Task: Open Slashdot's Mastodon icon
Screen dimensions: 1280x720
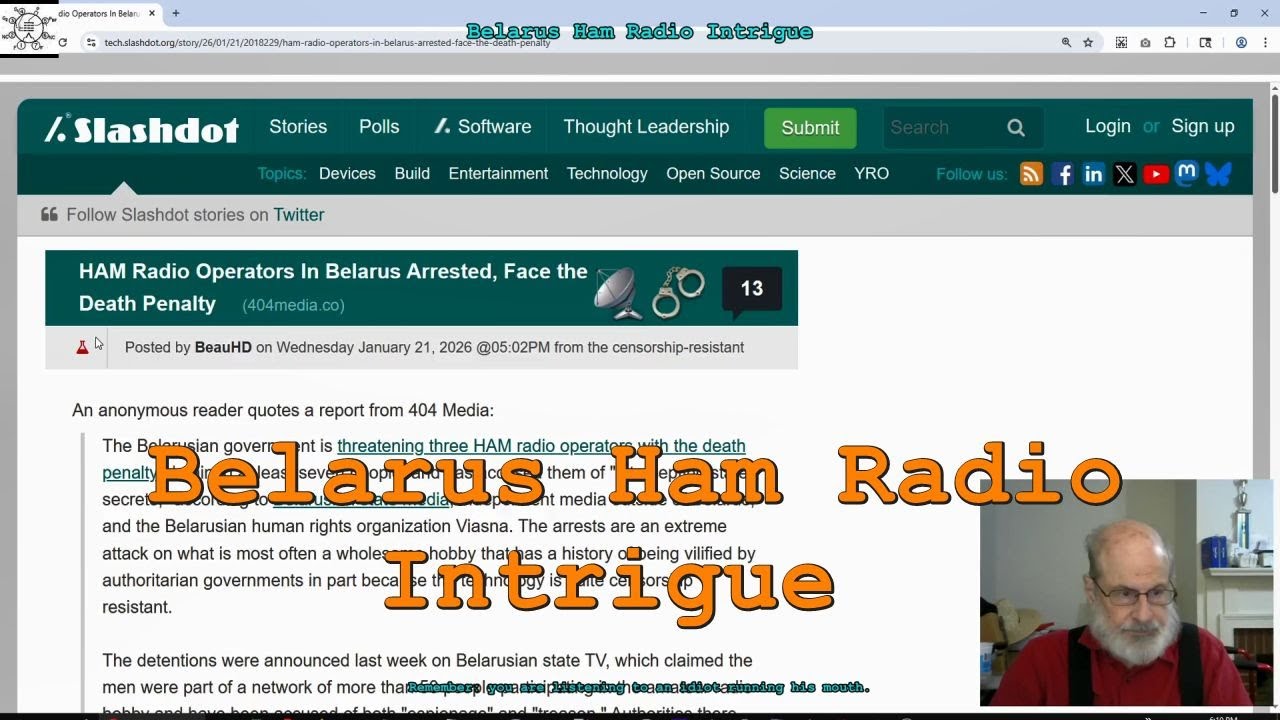Action: click(1186, 173)
